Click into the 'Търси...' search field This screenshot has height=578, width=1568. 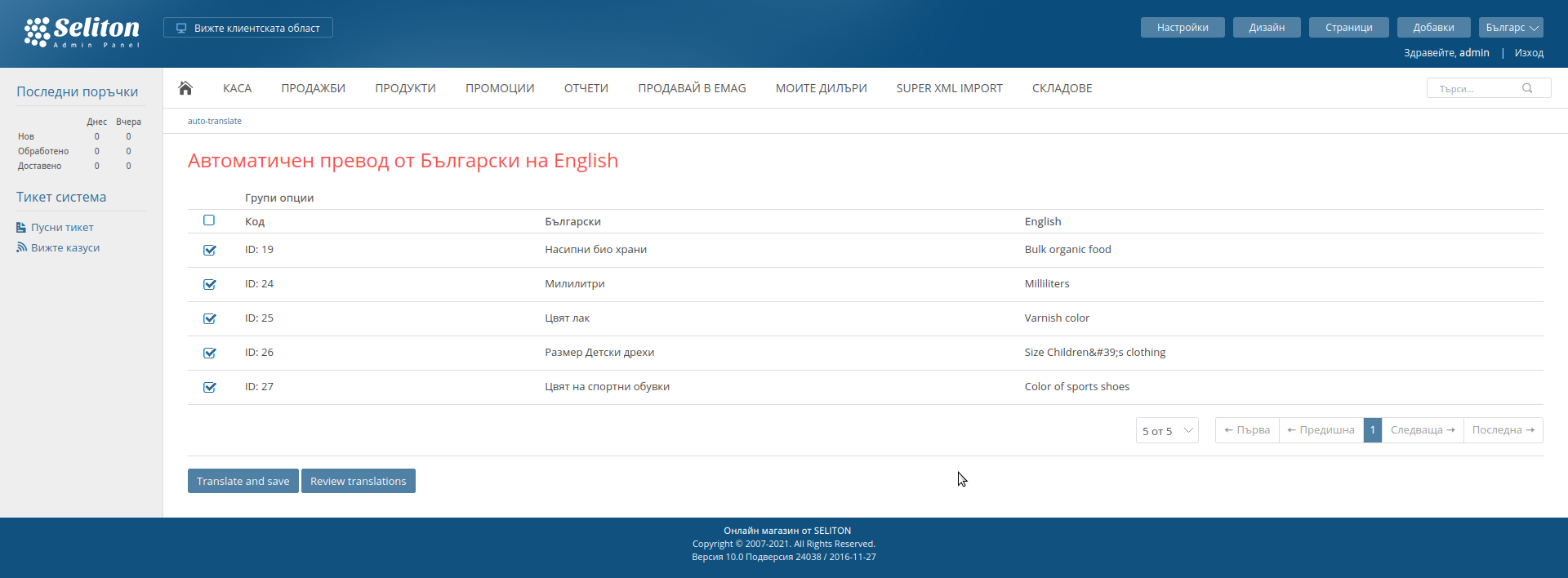click(1474, 88)
